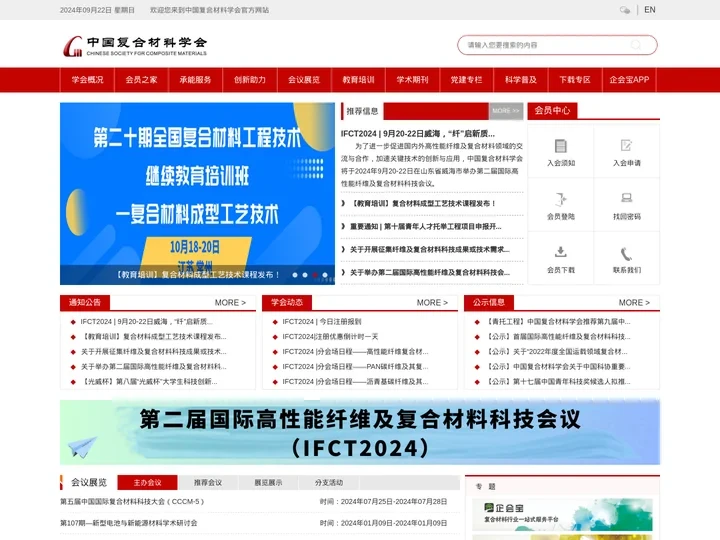Viewport: 720px width, 540px height.
Task: Open 【公示】第十七届中国青年科技奖 item
Action: click(557, 382)
